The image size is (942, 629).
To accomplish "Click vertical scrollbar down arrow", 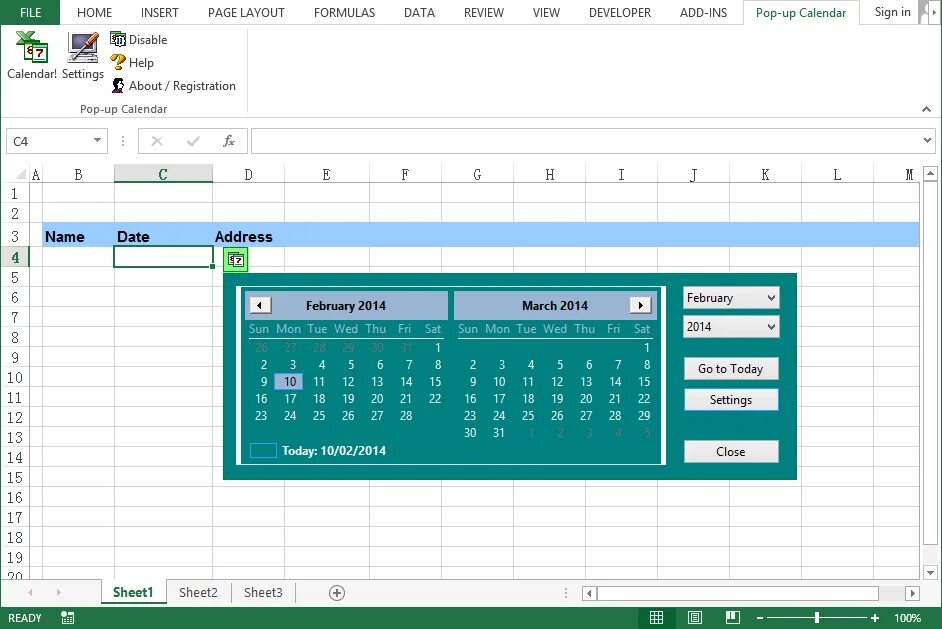I will click(930, 573).
